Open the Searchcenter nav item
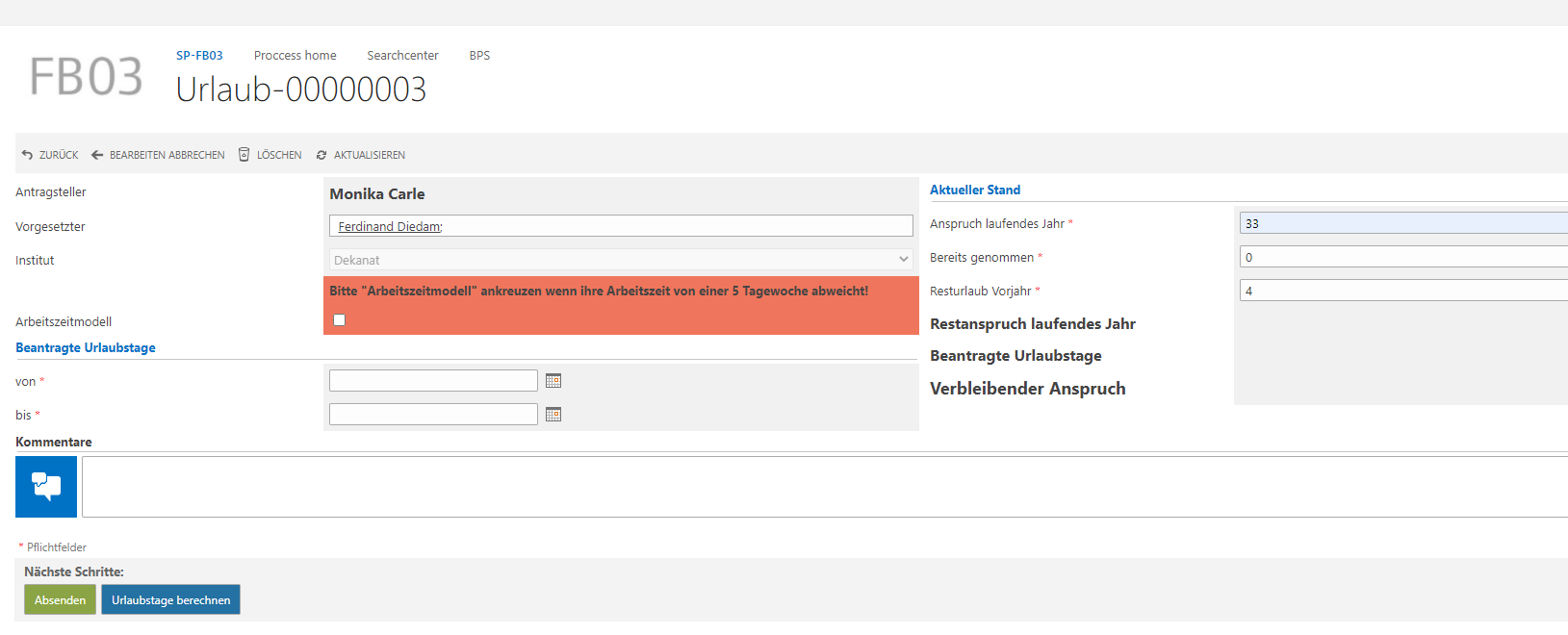The width and height of the screenshot is (1568, 635). point(402,56)
